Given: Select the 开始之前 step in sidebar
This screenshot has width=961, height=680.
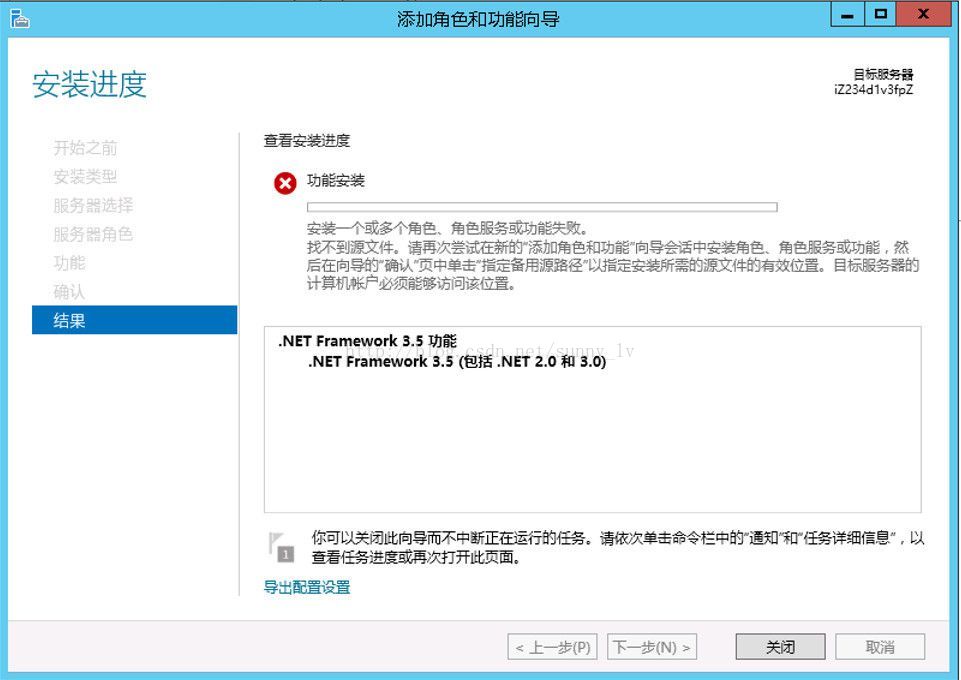Looking at the screenshot, I should 85,148.
